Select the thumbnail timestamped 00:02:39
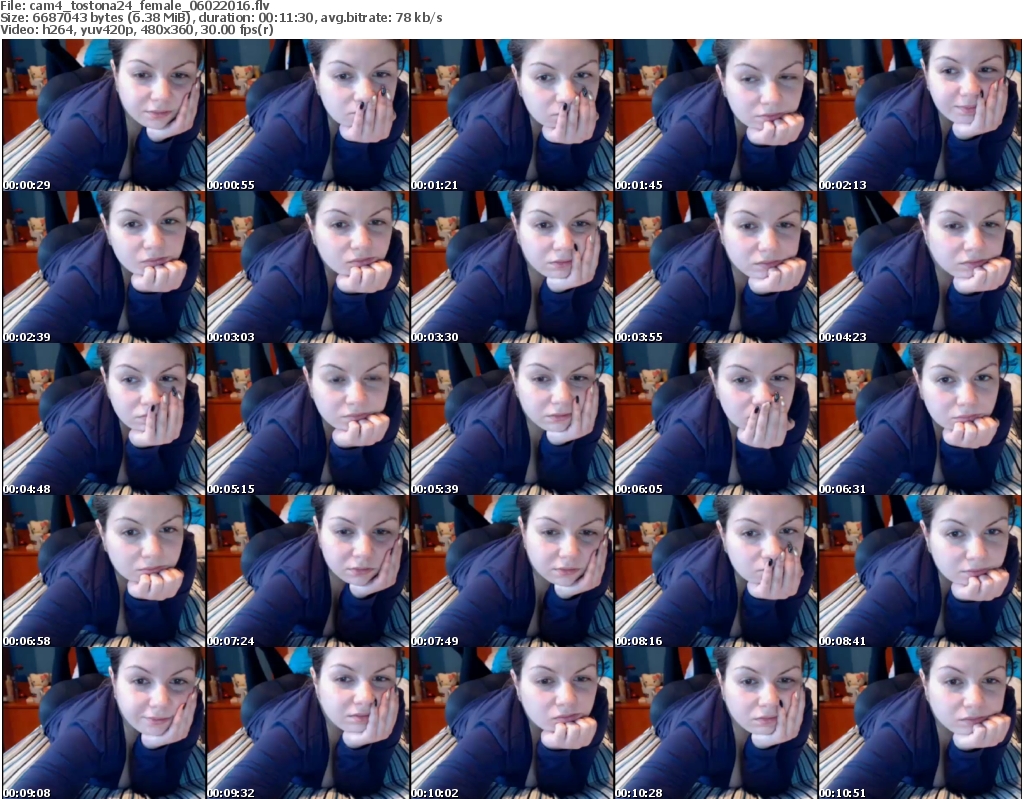The width and height of the screenshot is (1024, 799). pyautogui.click(x=104, y=267)
